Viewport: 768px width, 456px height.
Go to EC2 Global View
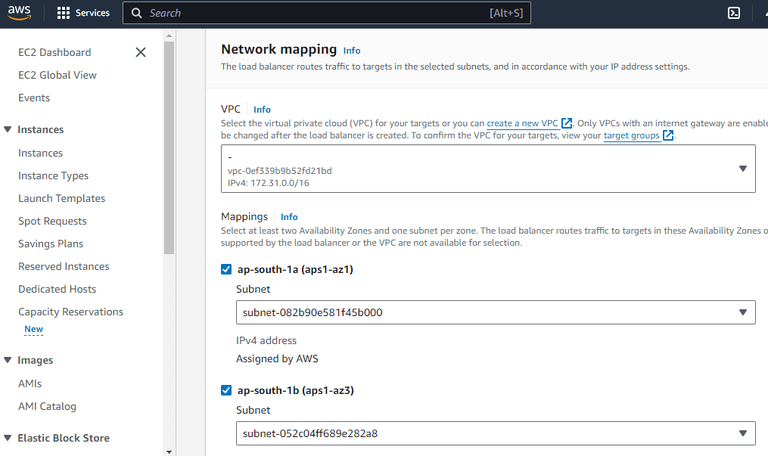pos(57,75)
